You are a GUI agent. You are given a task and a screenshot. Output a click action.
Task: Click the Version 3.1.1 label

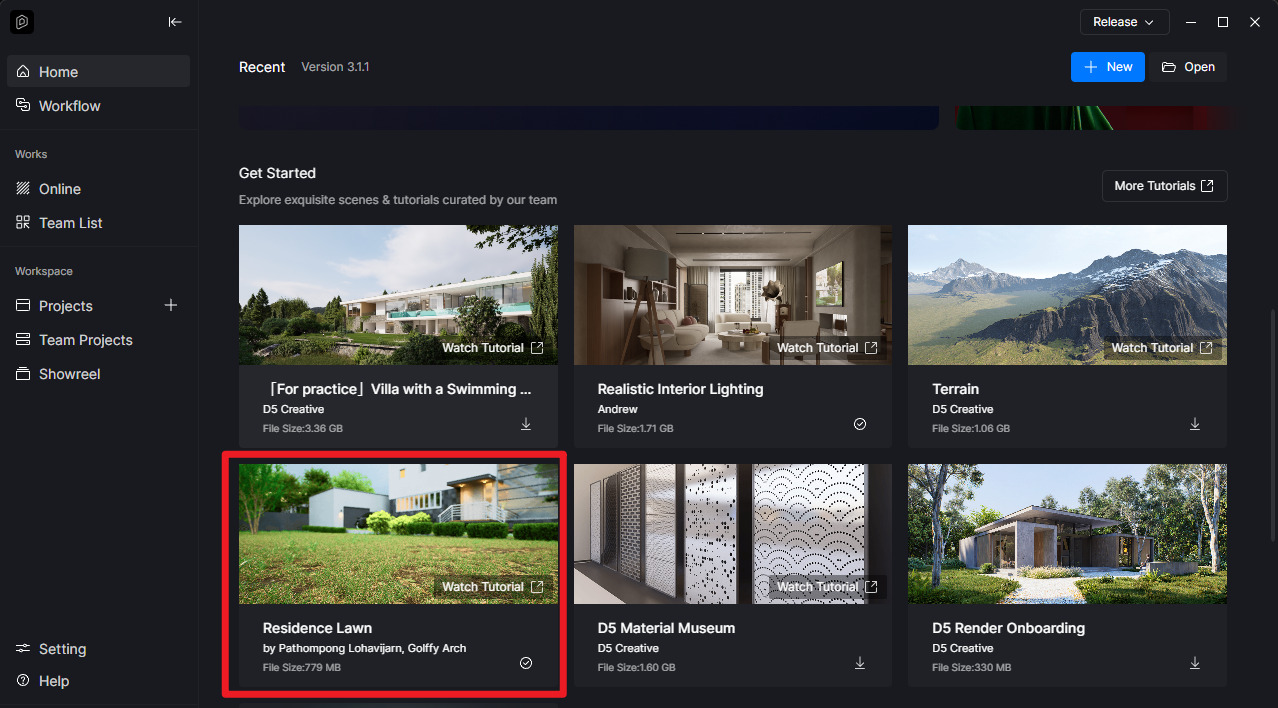pos(335,67)
